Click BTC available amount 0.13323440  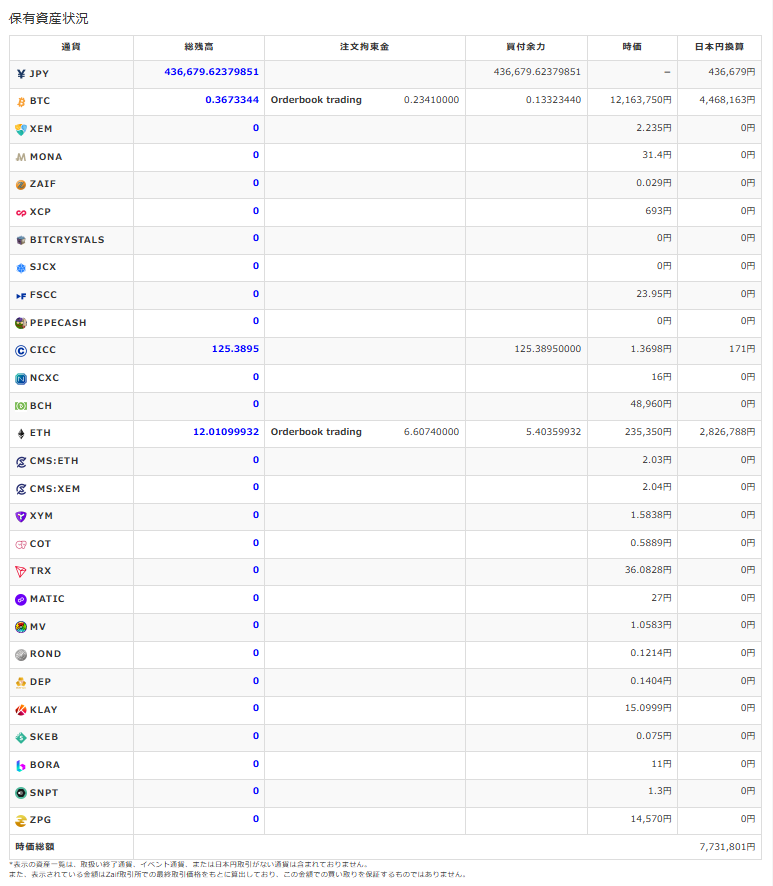[553, 99]
